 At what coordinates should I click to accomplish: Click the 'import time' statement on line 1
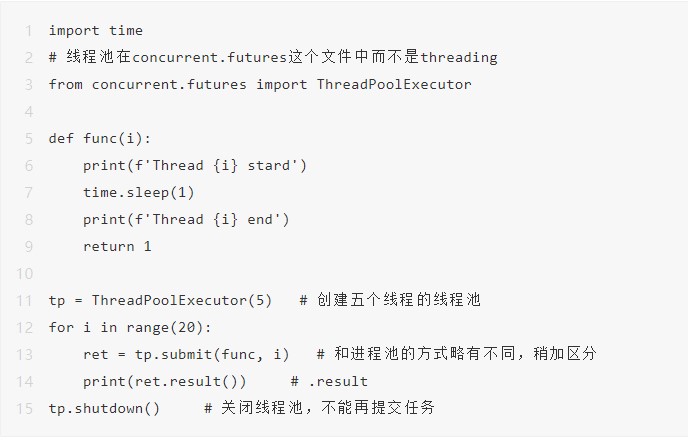[95, 31]
